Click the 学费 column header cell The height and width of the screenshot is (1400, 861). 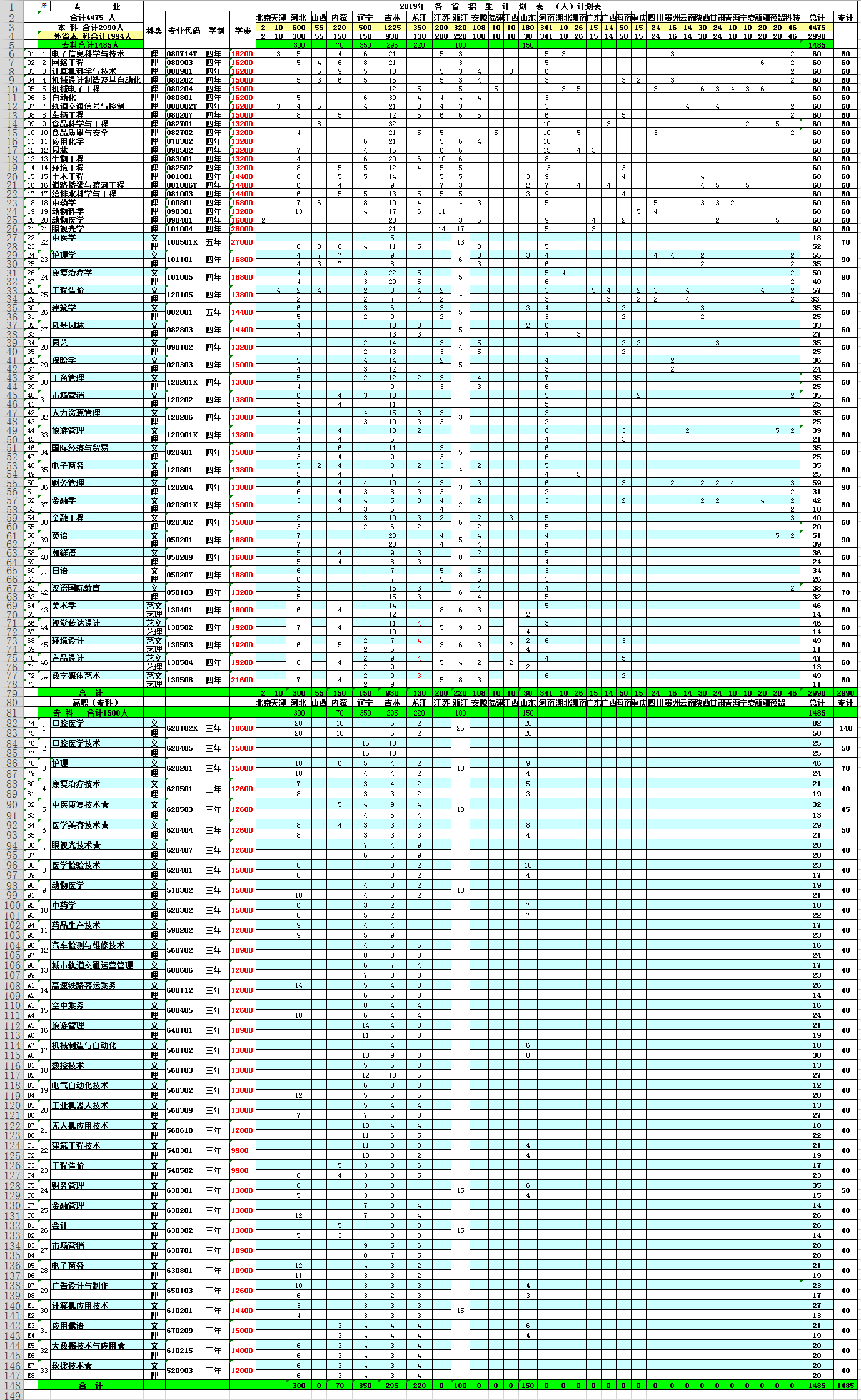coord(243,30)
